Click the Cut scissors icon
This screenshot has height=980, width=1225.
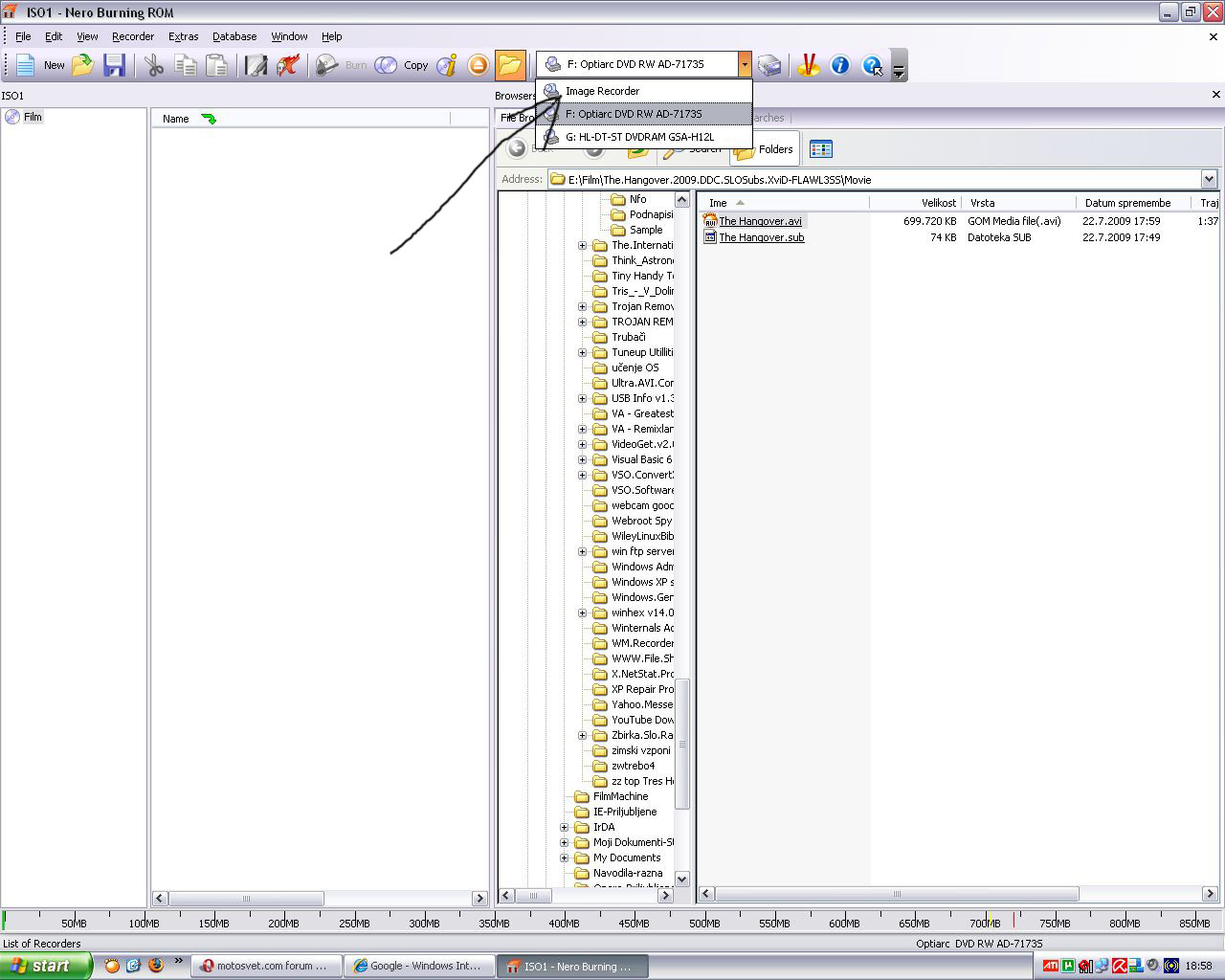(153, 65)
